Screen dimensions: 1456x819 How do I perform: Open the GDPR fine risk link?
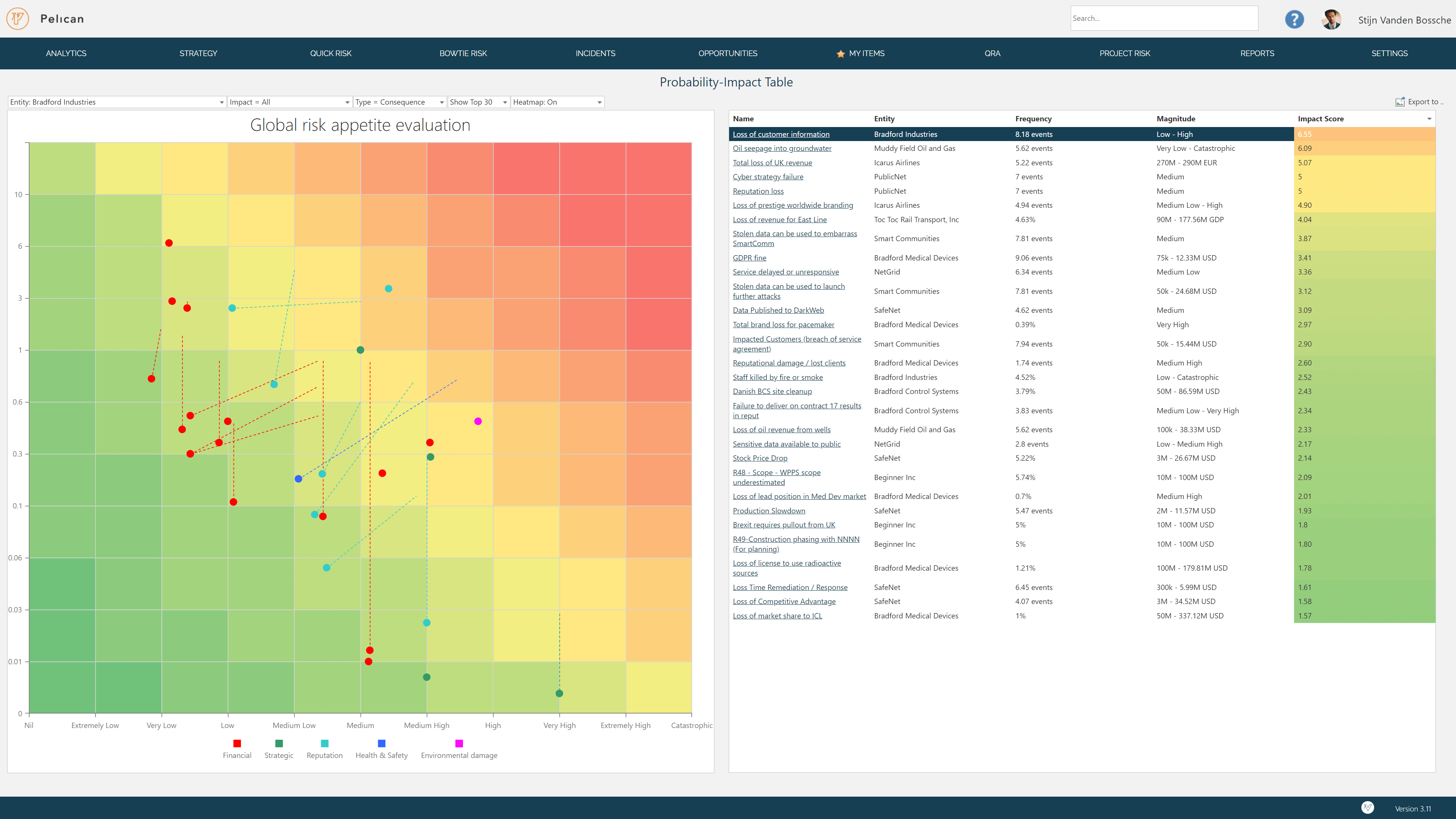(x=750, y=258)
